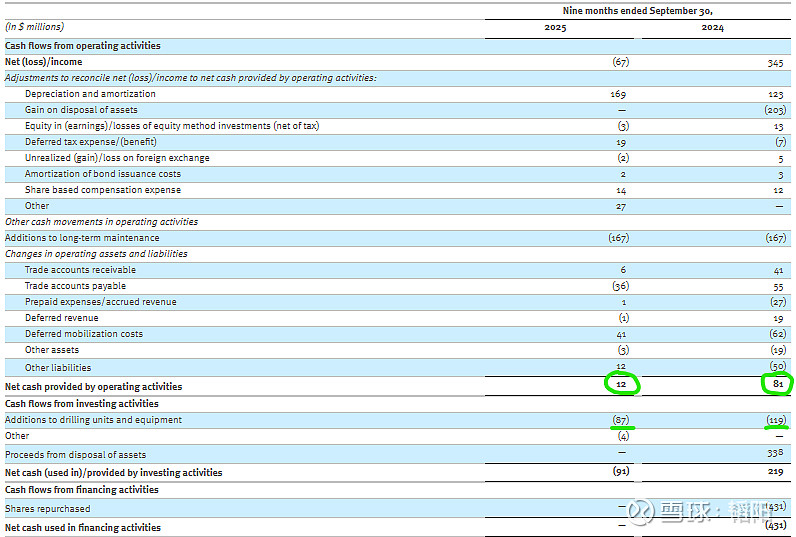Select 2025 'Other' adjustment value 27
This screenshot has width=796, height=537.
click(x=621, y=207)
